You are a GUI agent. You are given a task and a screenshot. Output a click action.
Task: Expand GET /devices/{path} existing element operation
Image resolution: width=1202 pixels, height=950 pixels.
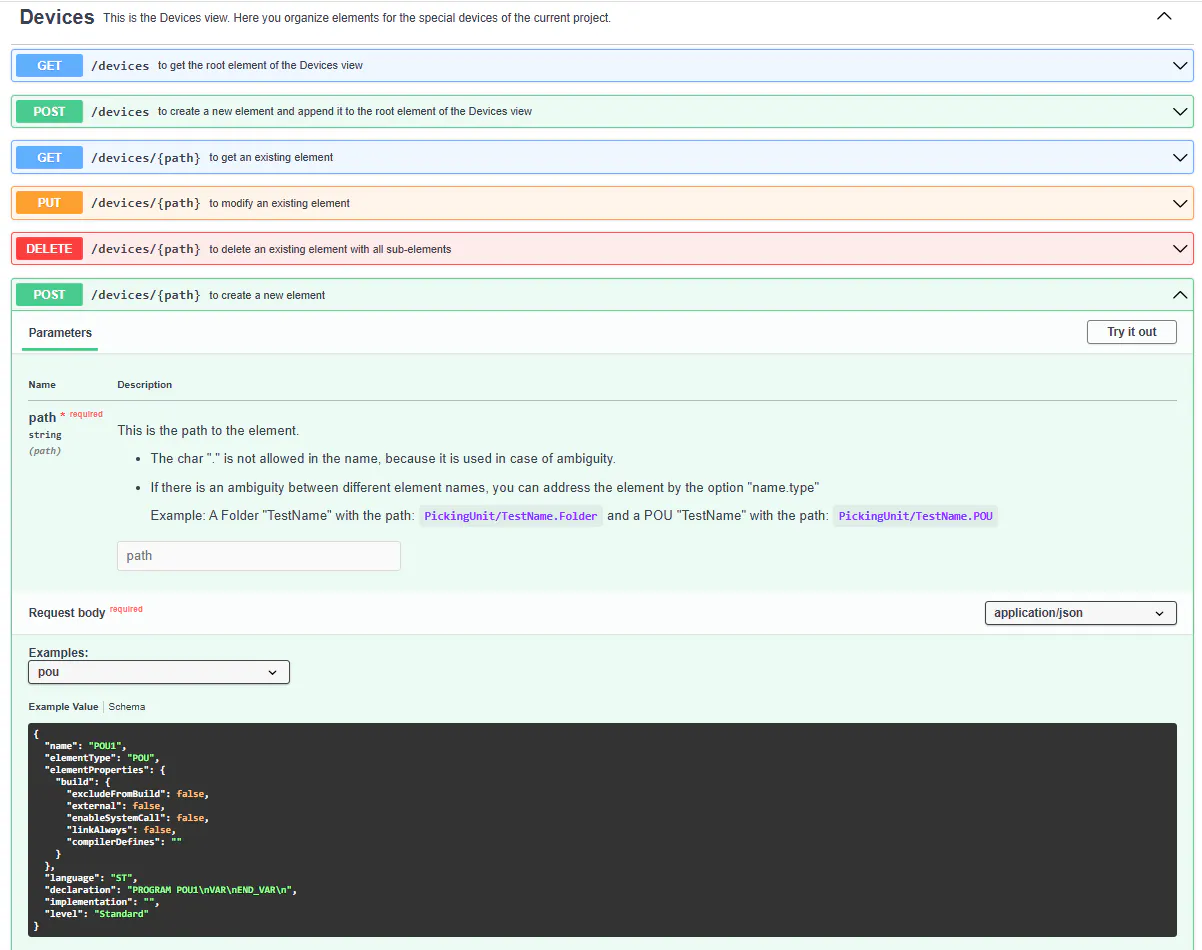pyautogui.click(x=1180, y=157)
